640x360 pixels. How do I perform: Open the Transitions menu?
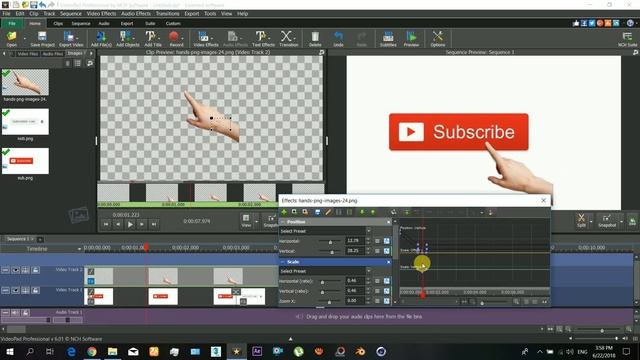(167, 13)
